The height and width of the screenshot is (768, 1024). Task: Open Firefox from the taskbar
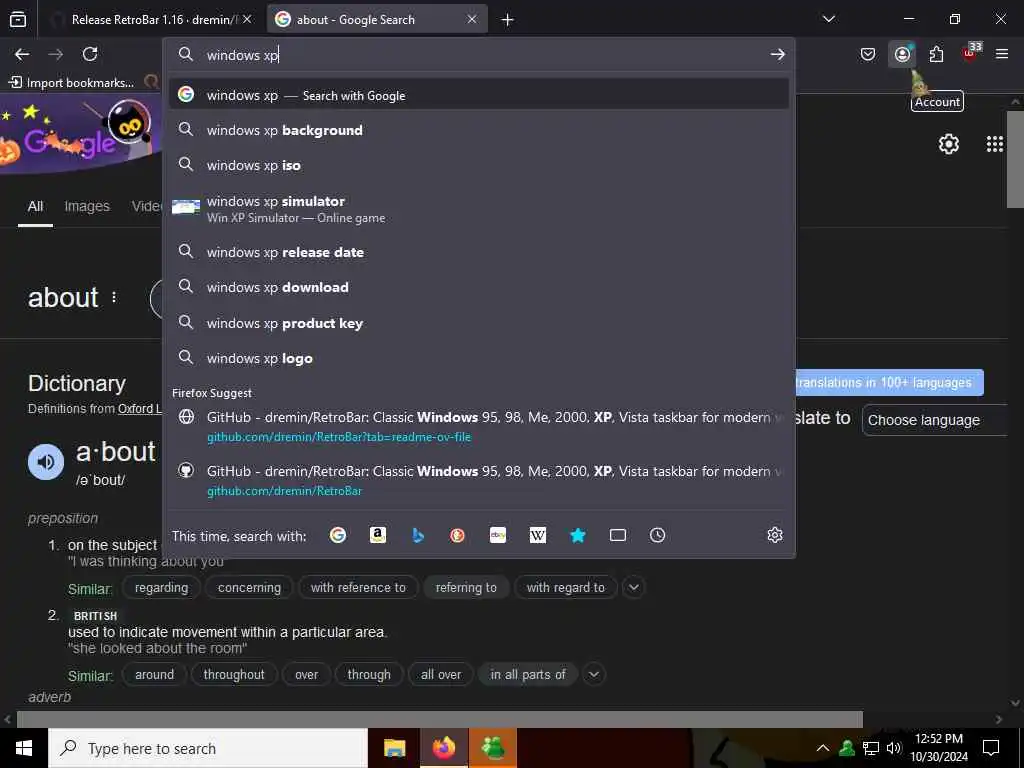pyautogui.click(x=443, y=748)
